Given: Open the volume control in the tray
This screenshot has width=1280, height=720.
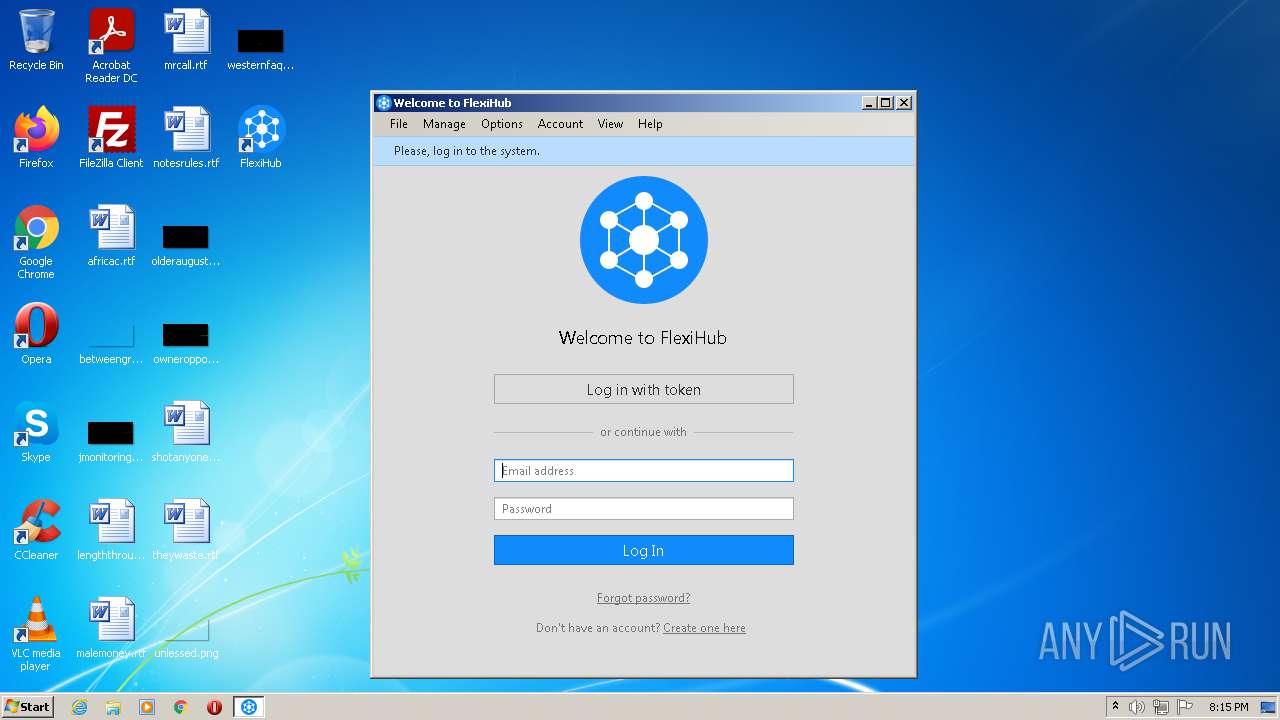Looking at the screenshot, I should coord(1137,707).
